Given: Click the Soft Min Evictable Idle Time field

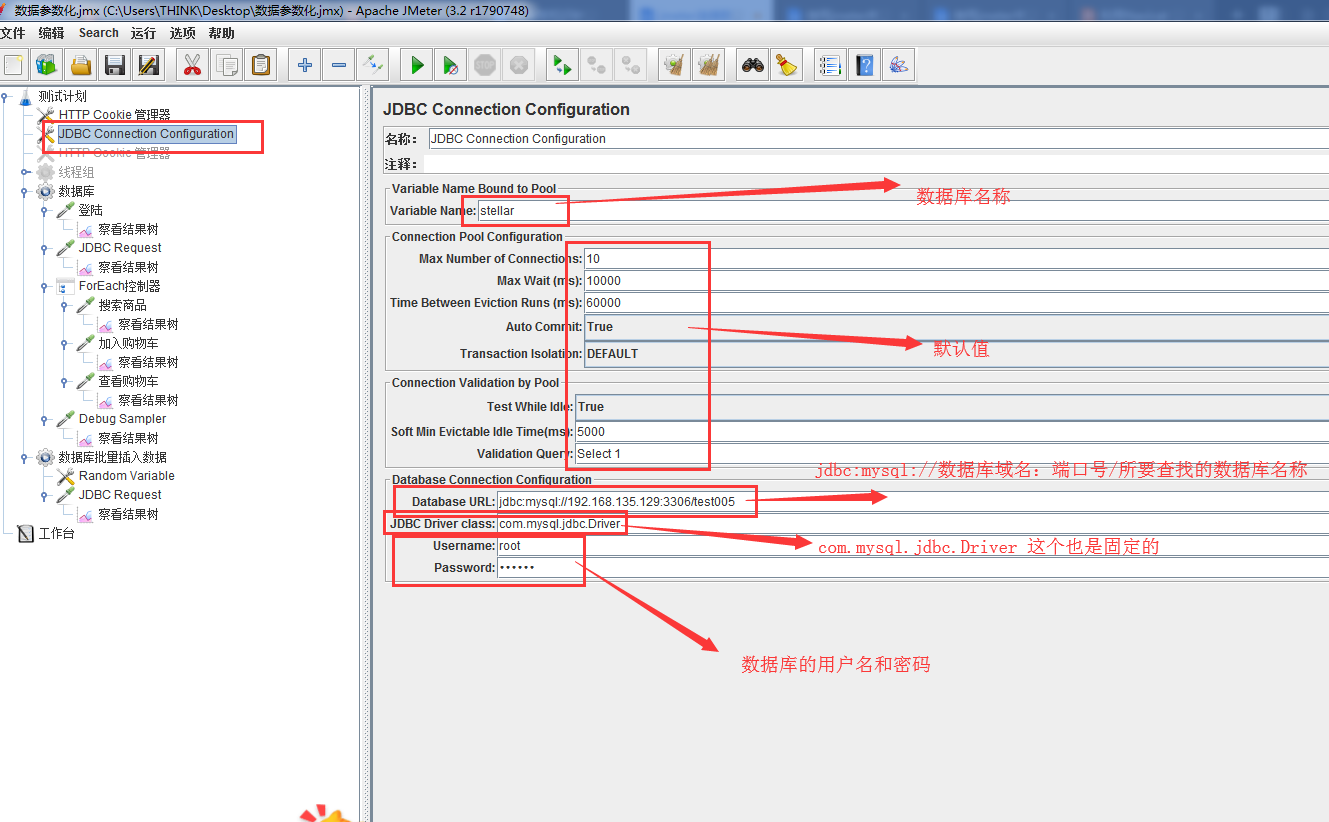Looking at the screenshot, I should [x=952, y=432].
